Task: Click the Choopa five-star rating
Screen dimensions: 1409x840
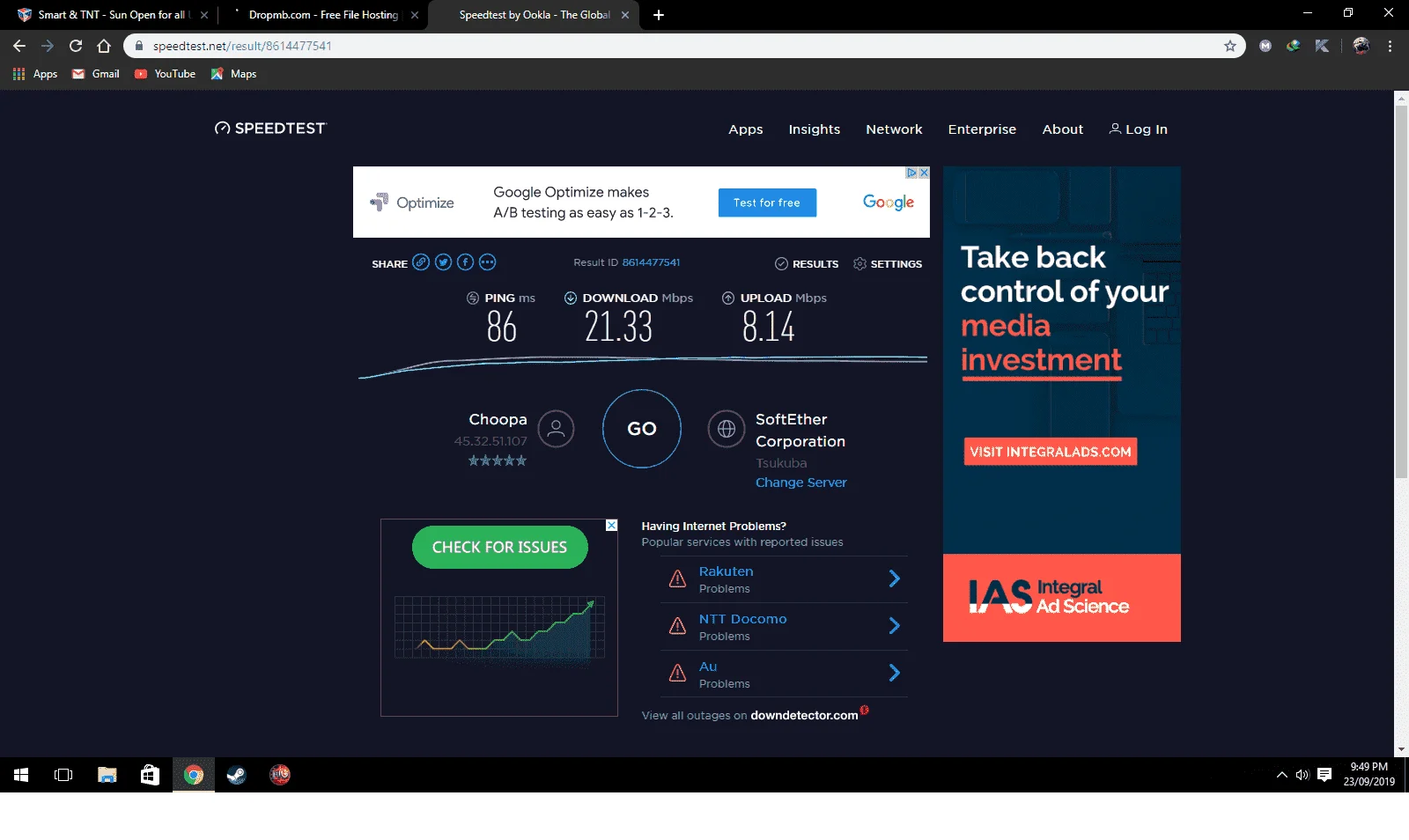Action: [x=498, y=461]
